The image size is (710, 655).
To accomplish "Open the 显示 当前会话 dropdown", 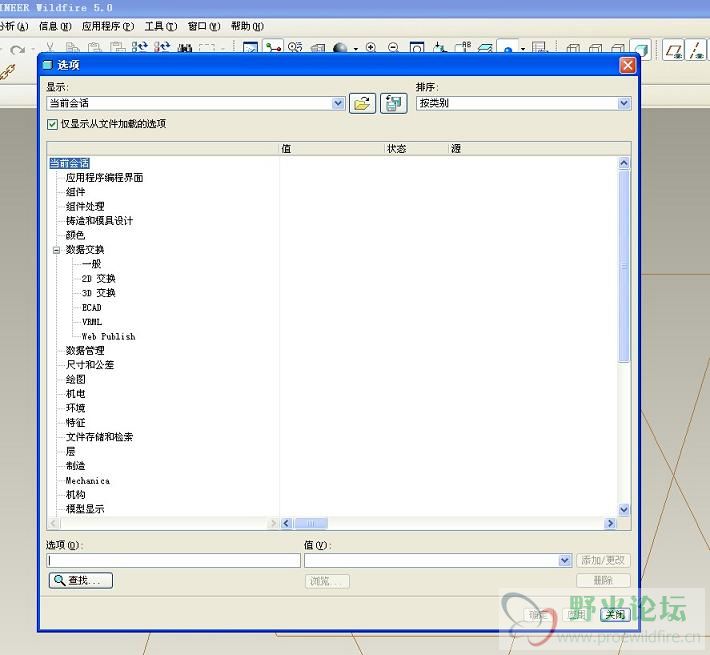I will pos(338,103).
